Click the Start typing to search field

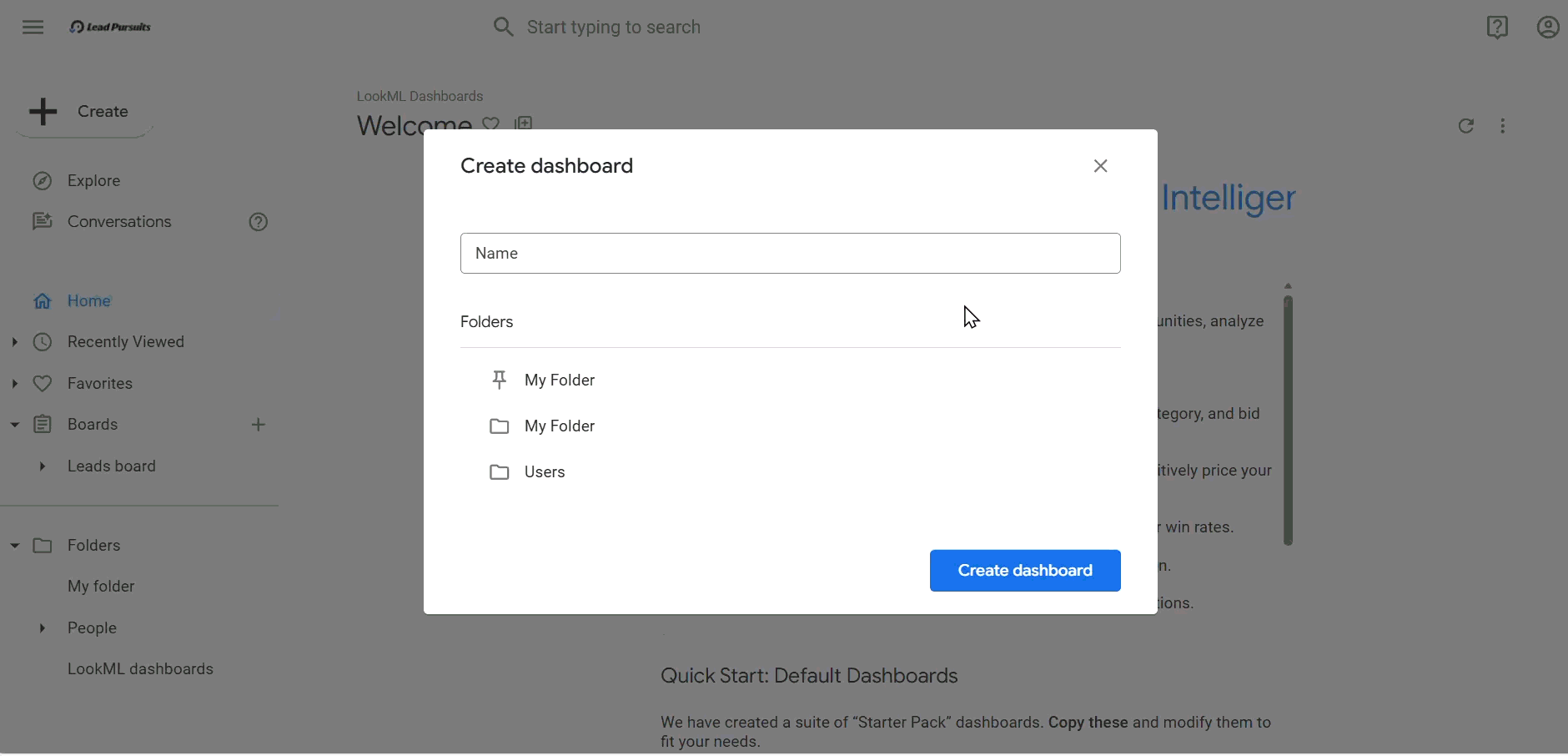click(614, 28)
